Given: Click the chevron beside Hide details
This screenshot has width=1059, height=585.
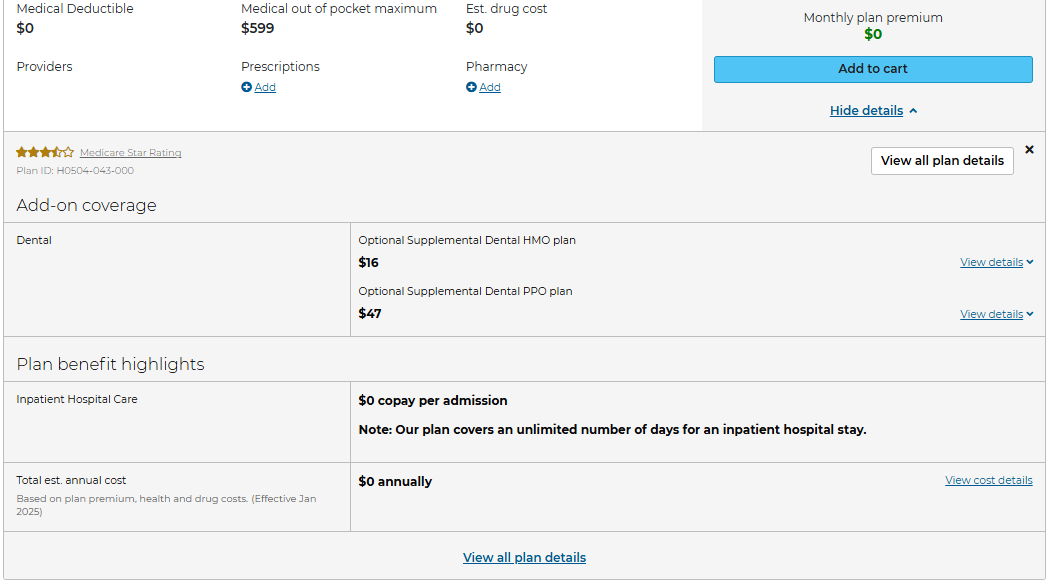Looking at the screenshot, I should point(913,111).
